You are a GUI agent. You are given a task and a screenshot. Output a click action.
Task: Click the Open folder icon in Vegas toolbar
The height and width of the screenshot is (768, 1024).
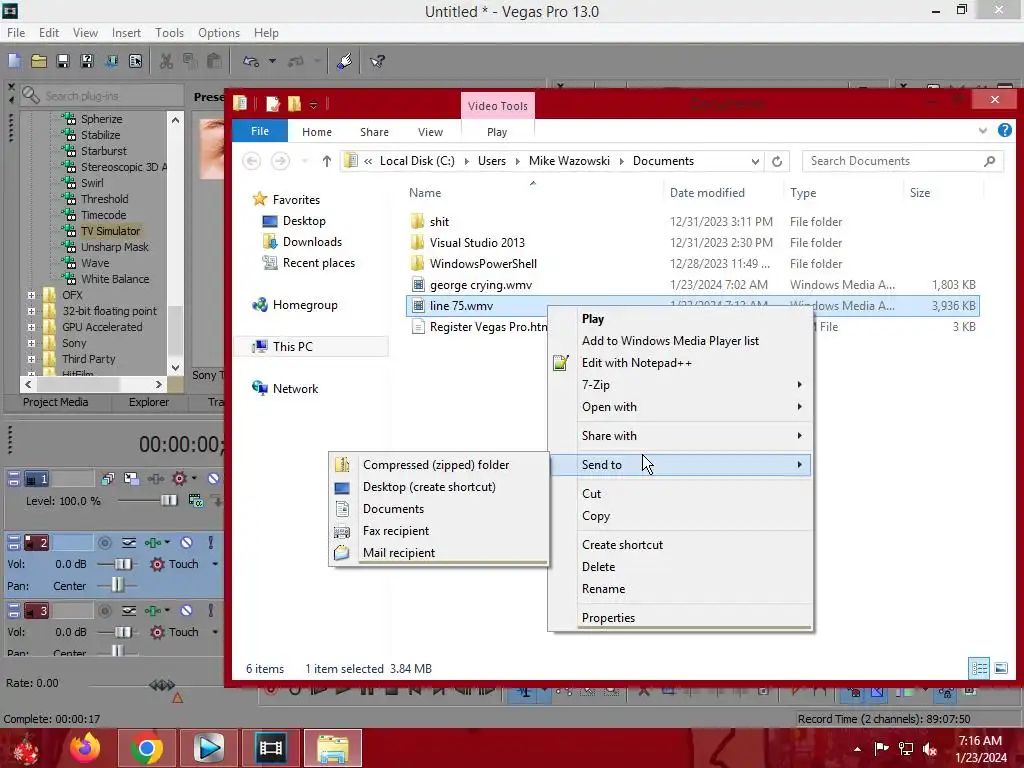point(39,61)
